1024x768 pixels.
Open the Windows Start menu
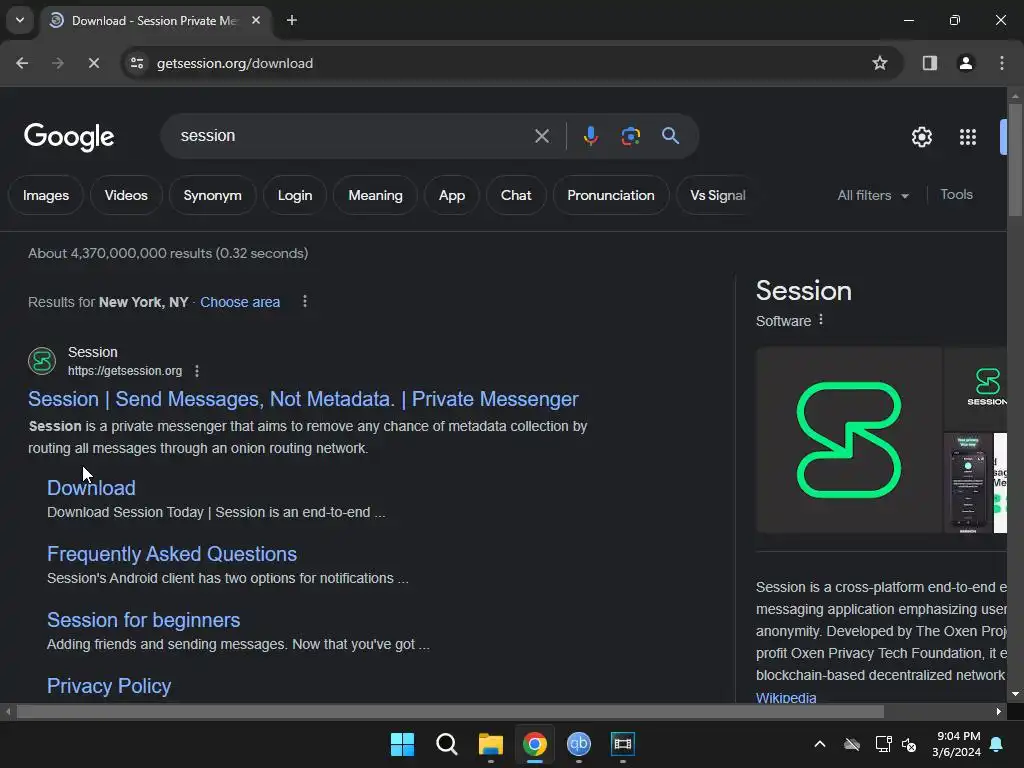[402, 744]
